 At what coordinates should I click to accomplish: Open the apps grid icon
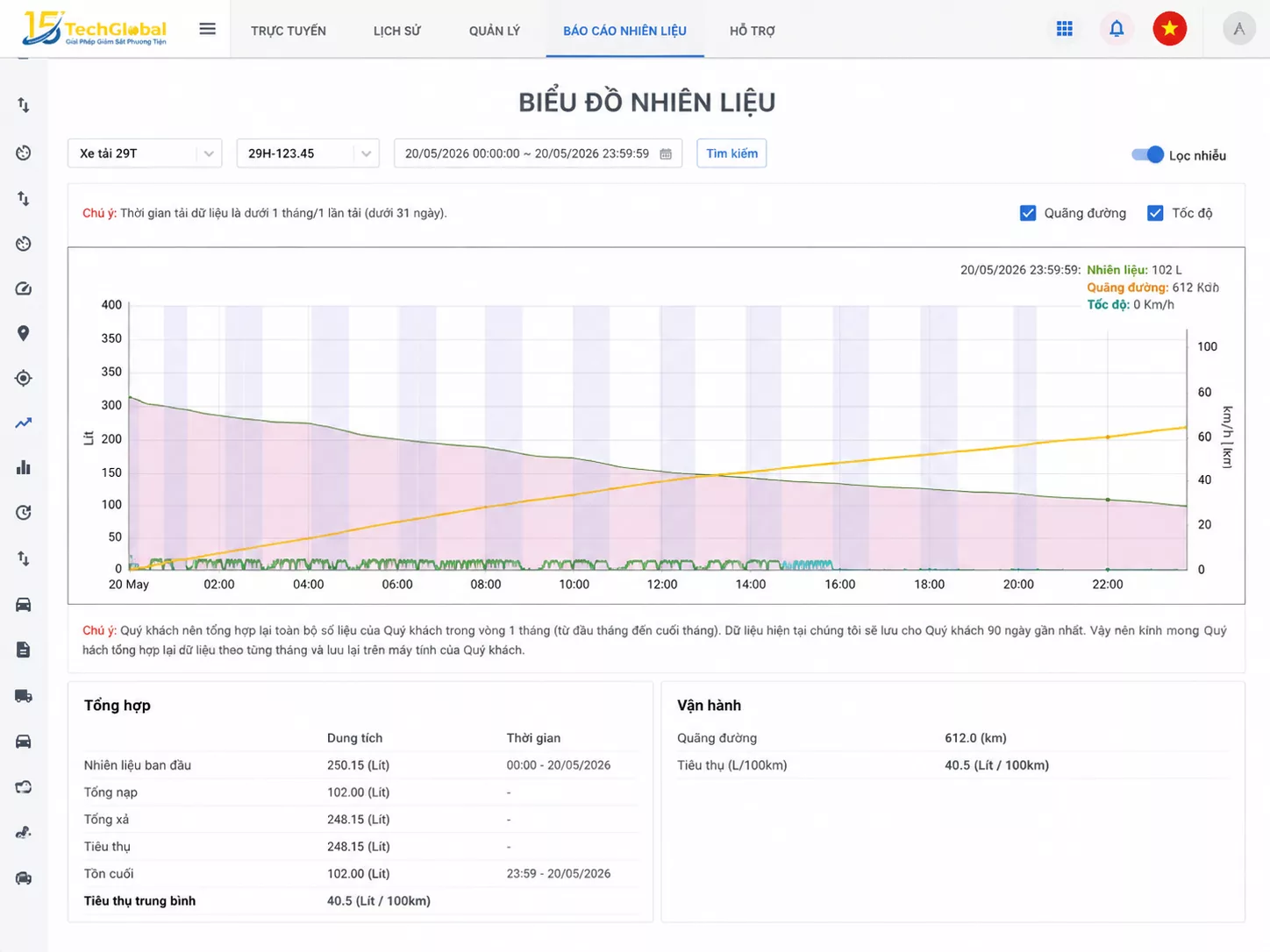pos(1065,29)
